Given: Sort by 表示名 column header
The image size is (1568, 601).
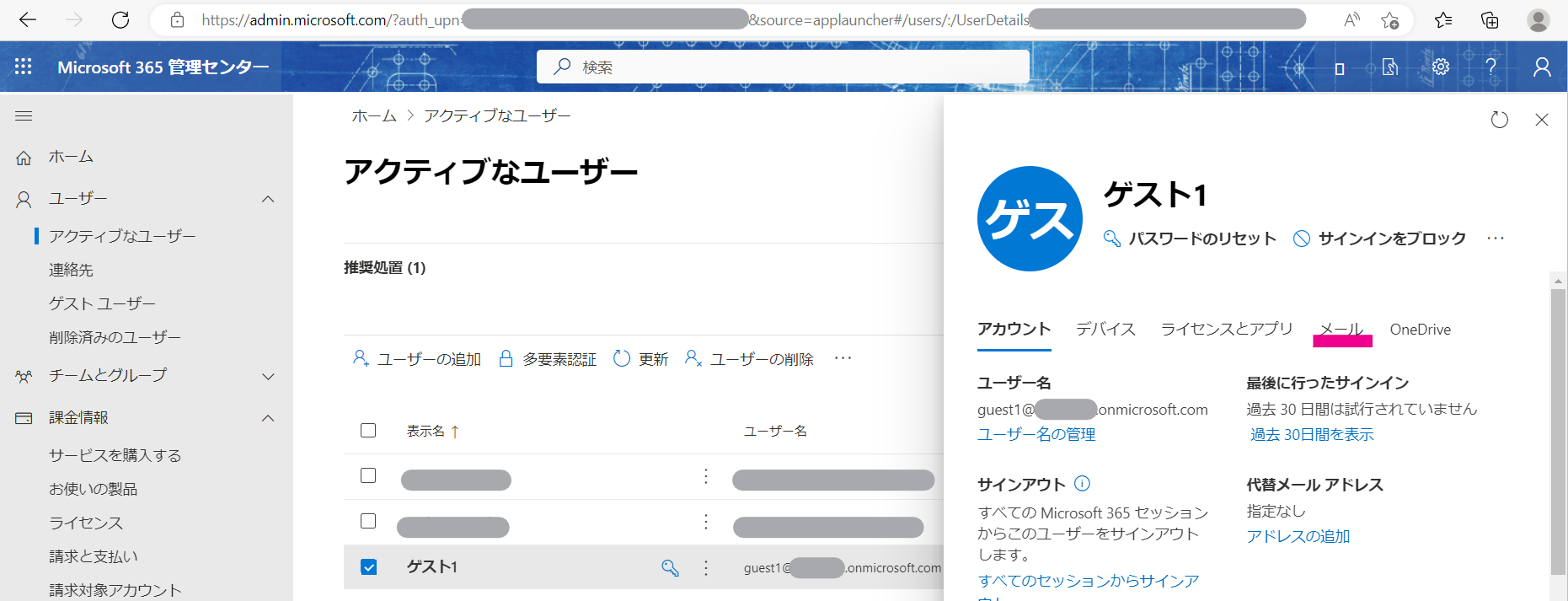Looking at the screenshot, I should (x=433, y=431).
